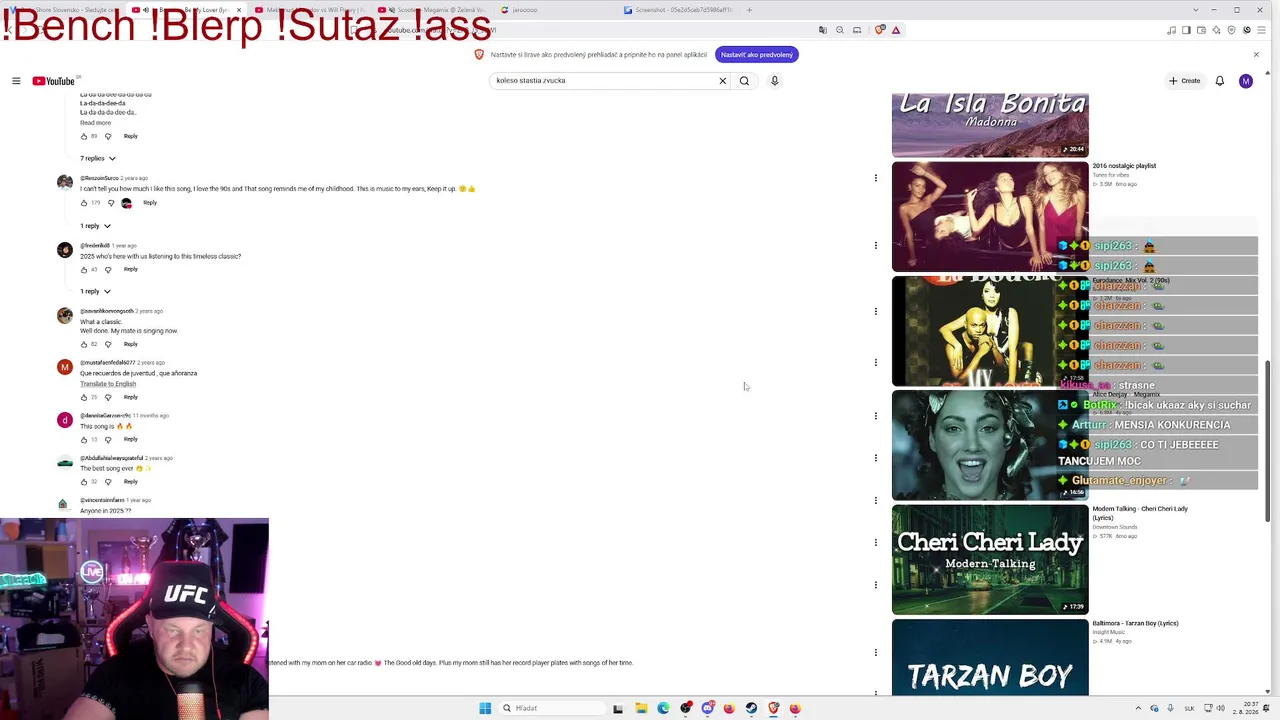Open Windows Start menu
1280x720 pixels.
485,708
